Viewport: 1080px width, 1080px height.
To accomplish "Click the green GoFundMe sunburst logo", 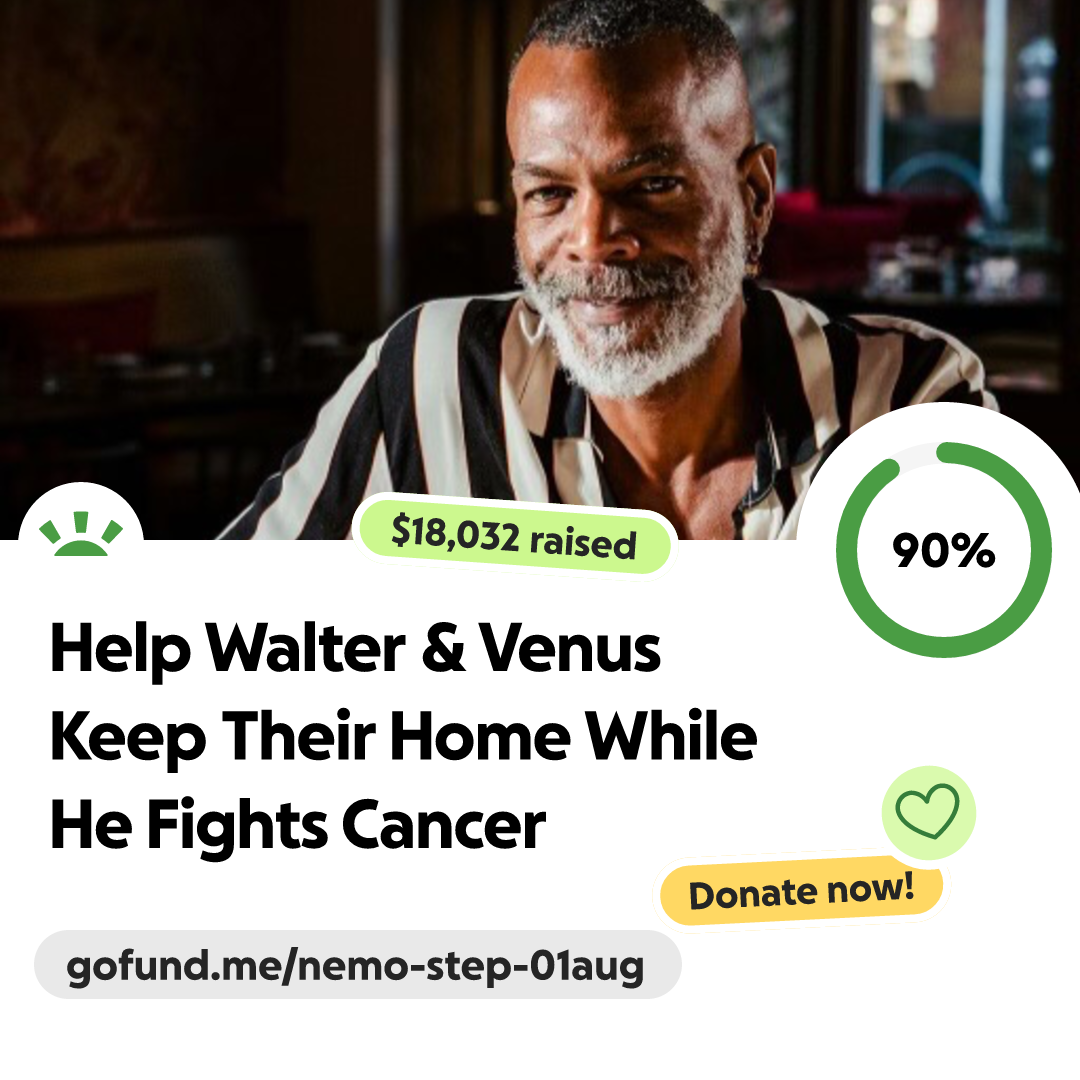I will click(x=81, y=534).
